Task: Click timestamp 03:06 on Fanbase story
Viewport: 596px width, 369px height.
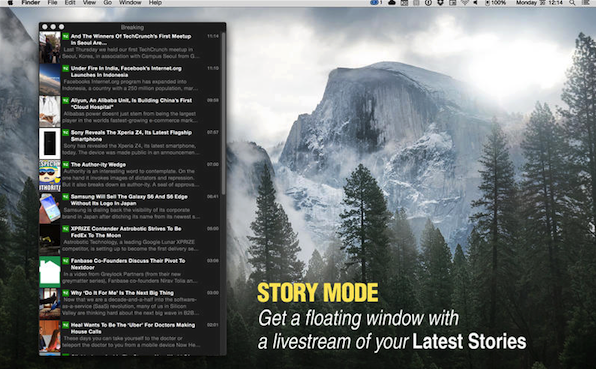Action: [x=213, y=261]
